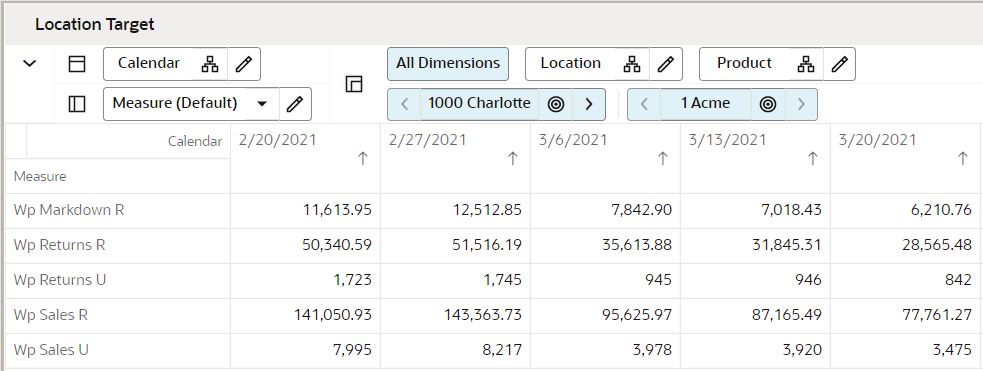Click the up arrow under 3/6/2021

coord(663,159)
